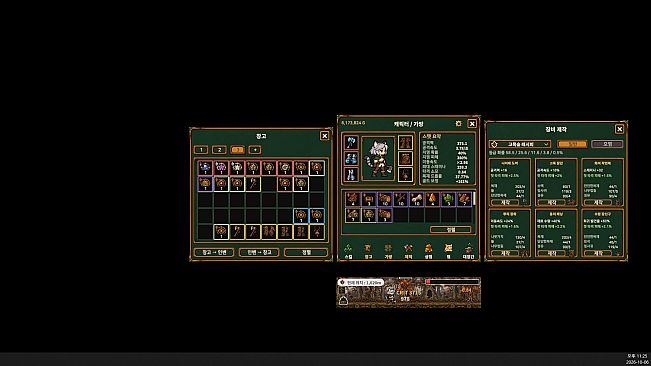The width and height of the screenshot is (651, 366).
Task: Craft the bottom-right recipe item
Action: [x=598, y=253]
